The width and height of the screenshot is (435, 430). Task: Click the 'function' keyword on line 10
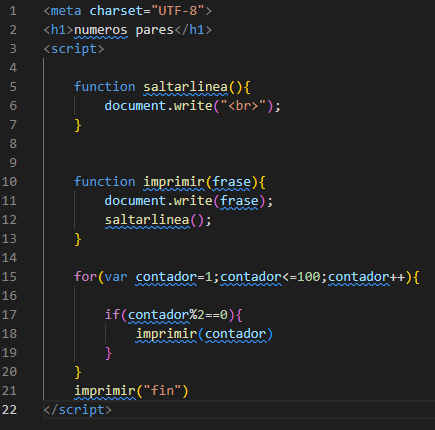105,182
